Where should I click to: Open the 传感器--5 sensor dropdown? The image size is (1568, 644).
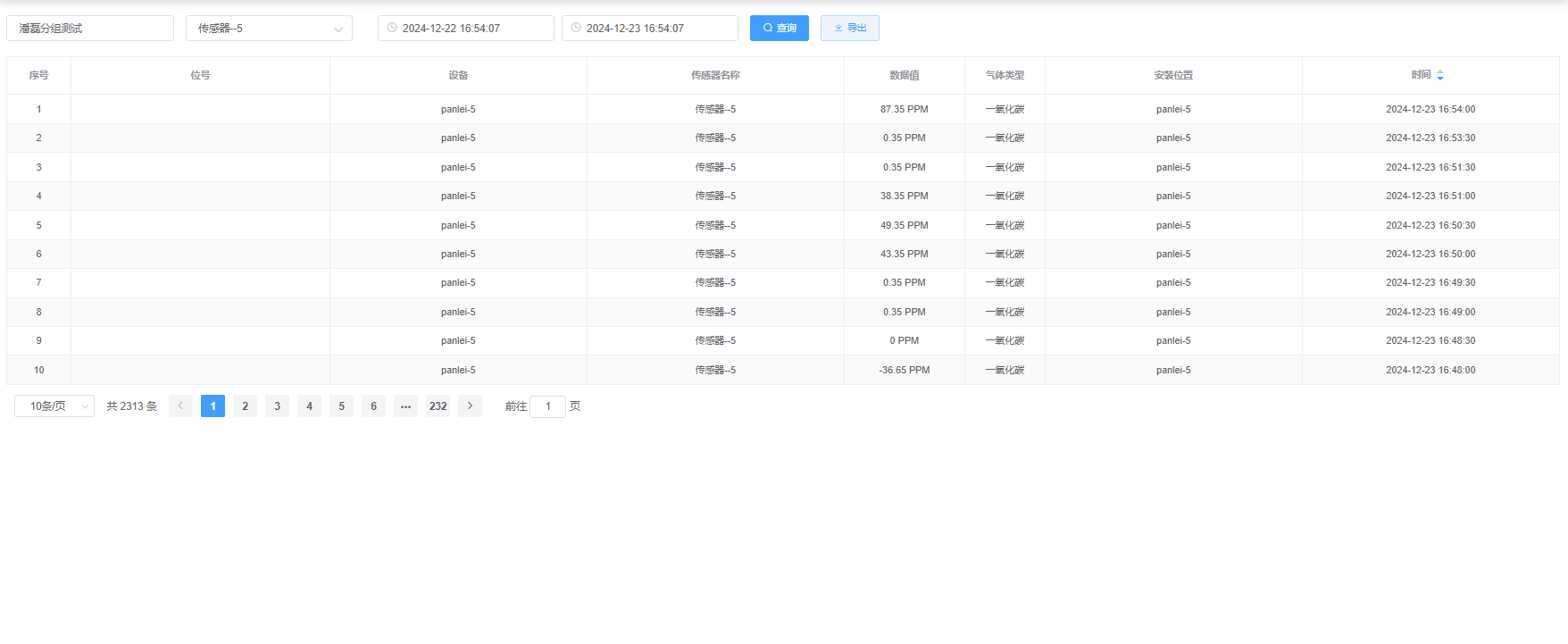pos(269,29)
